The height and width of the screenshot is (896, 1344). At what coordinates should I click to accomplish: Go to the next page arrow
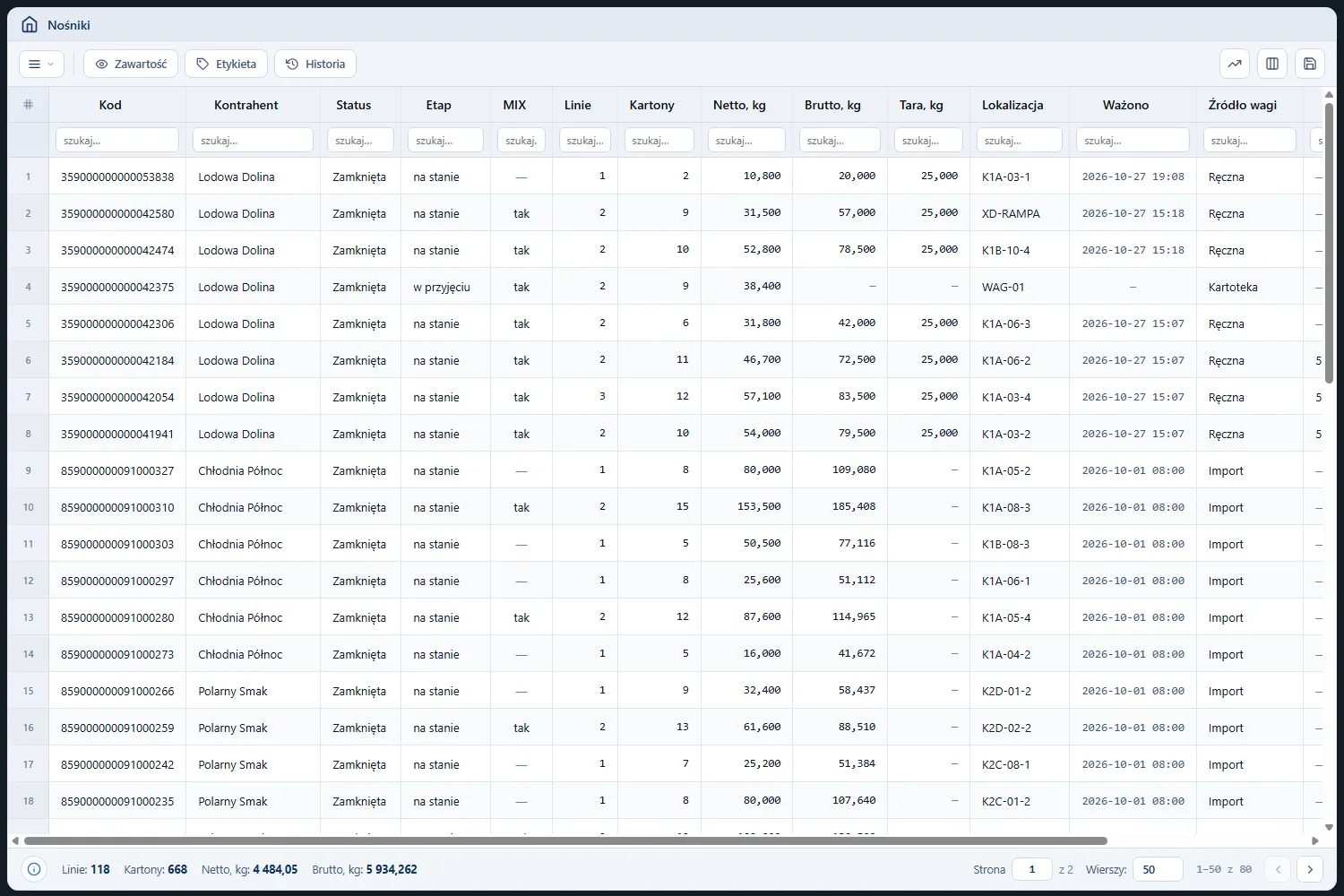pyautogui.click(x=1310, y=869)
